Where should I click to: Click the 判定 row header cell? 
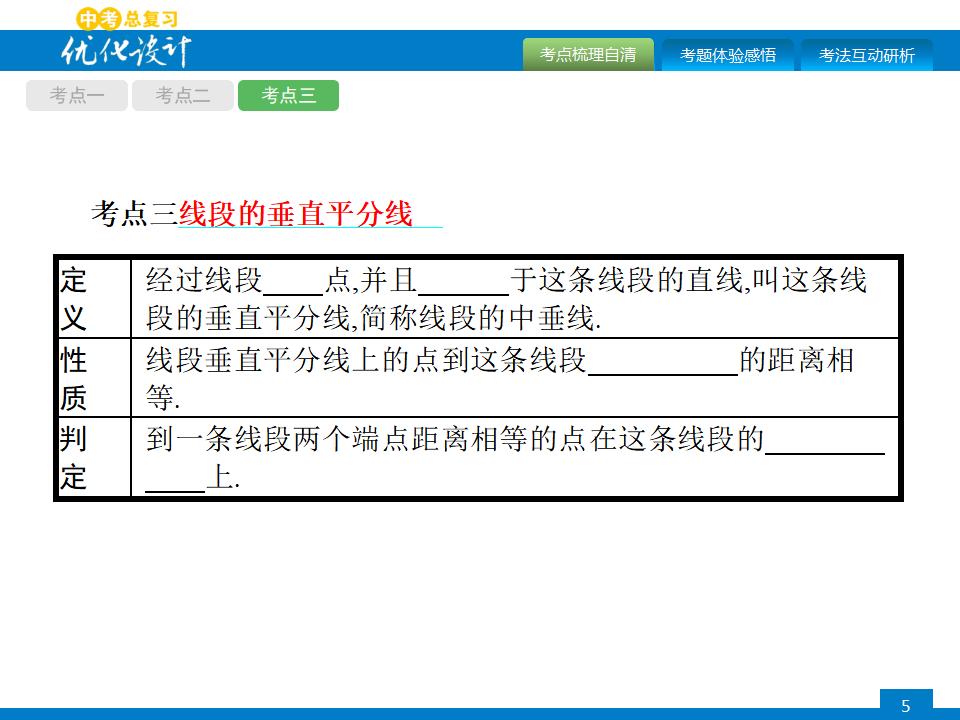tap(94, 457)
